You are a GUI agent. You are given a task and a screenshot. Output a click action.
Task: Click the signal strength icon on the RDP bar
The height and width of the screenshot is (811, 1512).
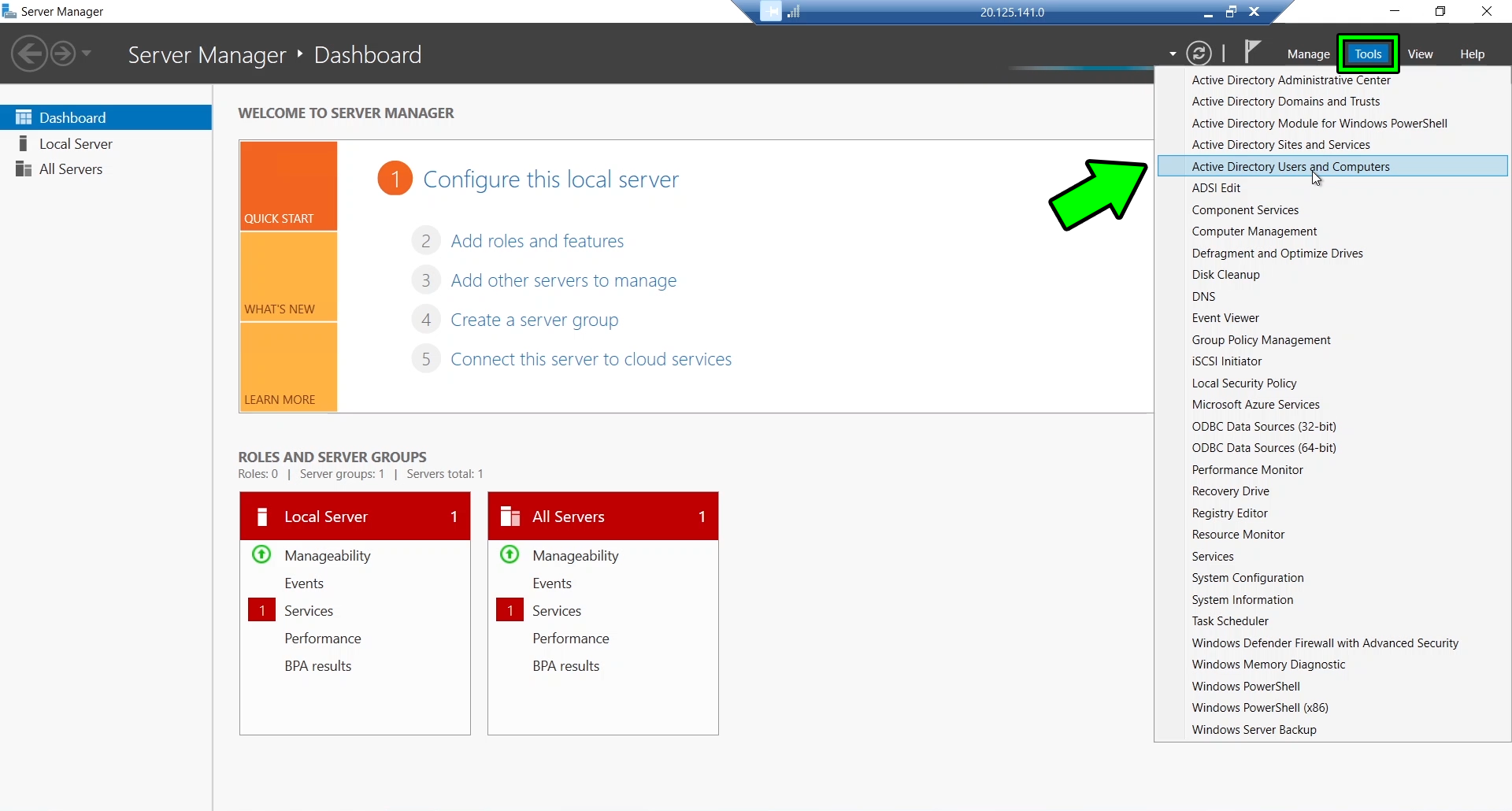(x=795, y=12)
